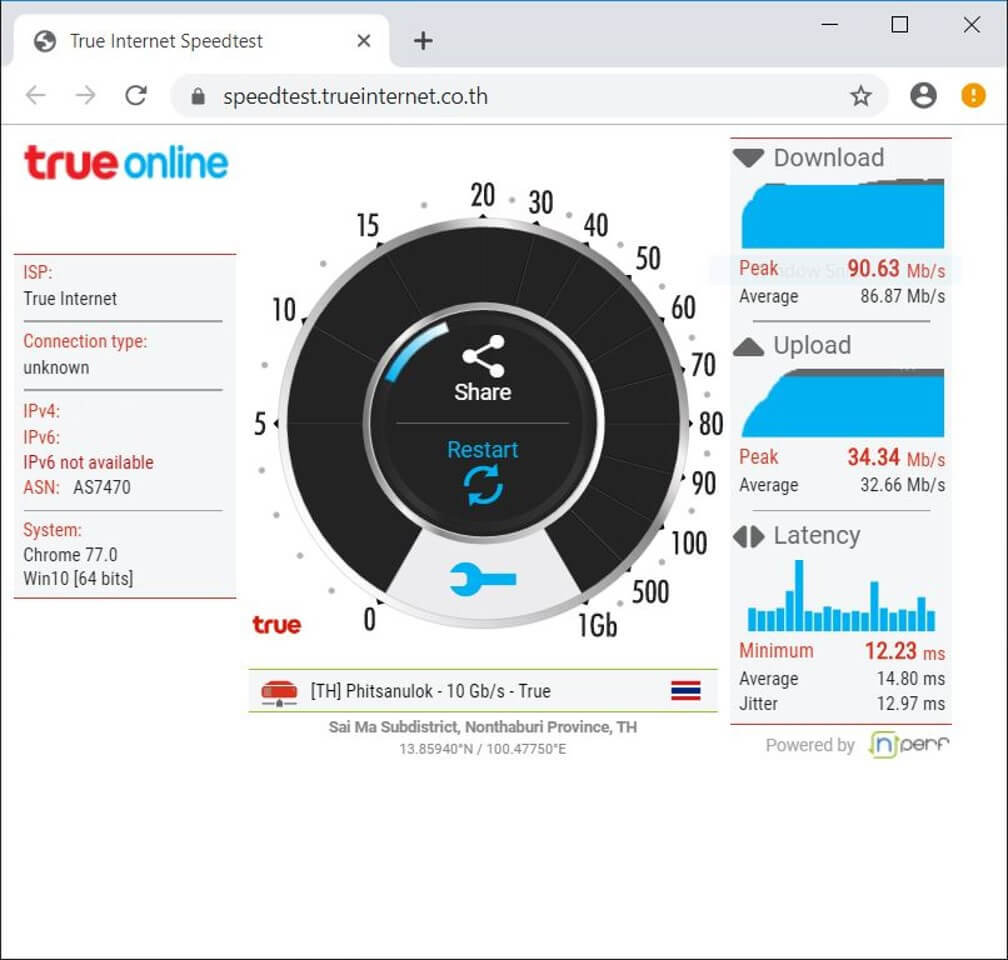Click the Restart refresh arrows icon
Image resolution: width=1008 pixels, height=960 pixels.
(483, 485)
